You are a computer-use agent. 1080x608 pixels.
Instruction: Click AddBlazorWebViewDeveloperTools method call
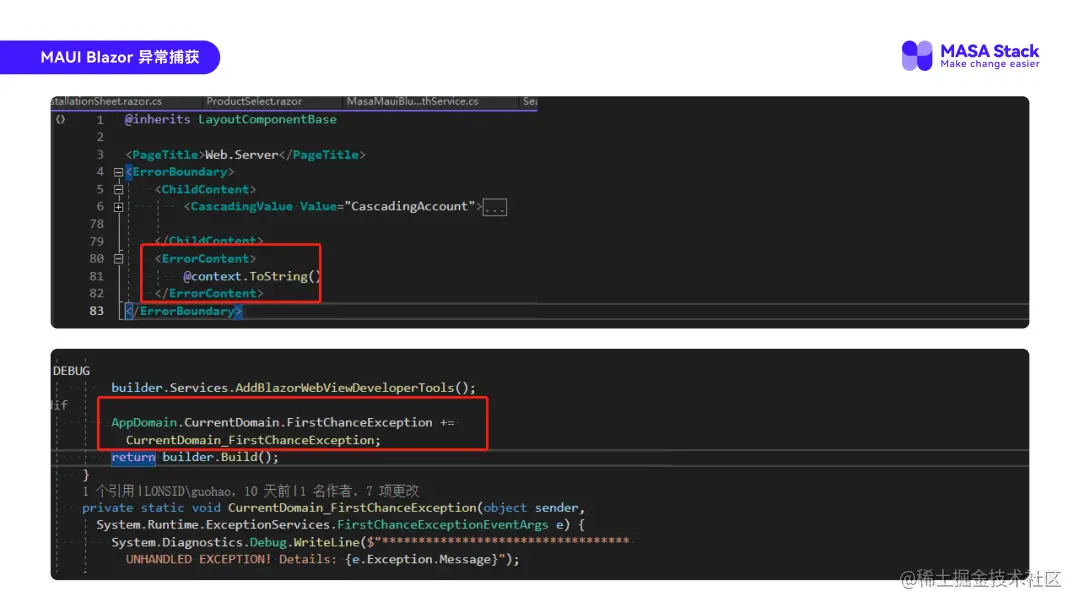click(344, 388)
